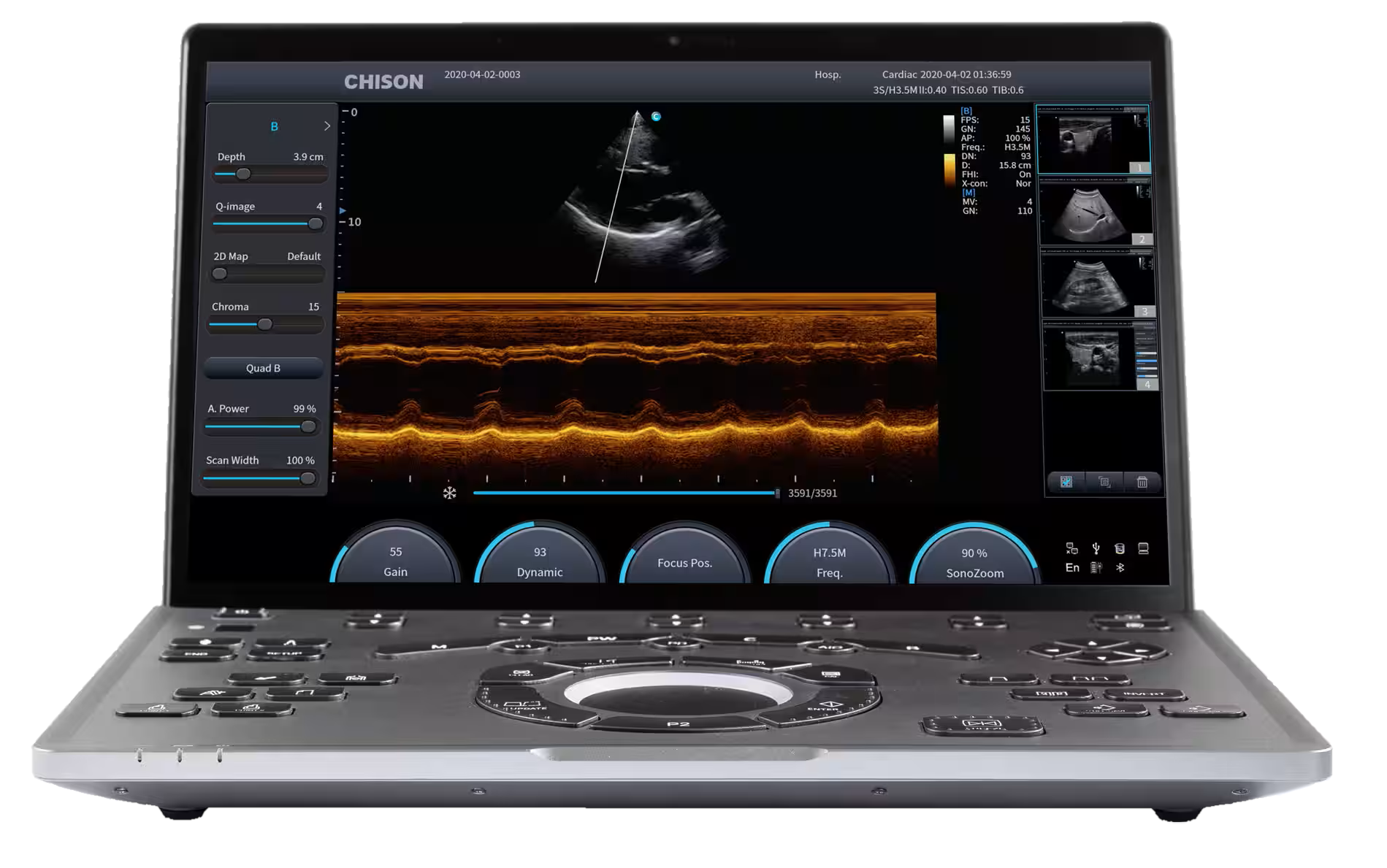Open saved image thumbnail 2

(x=1096, y=212)
